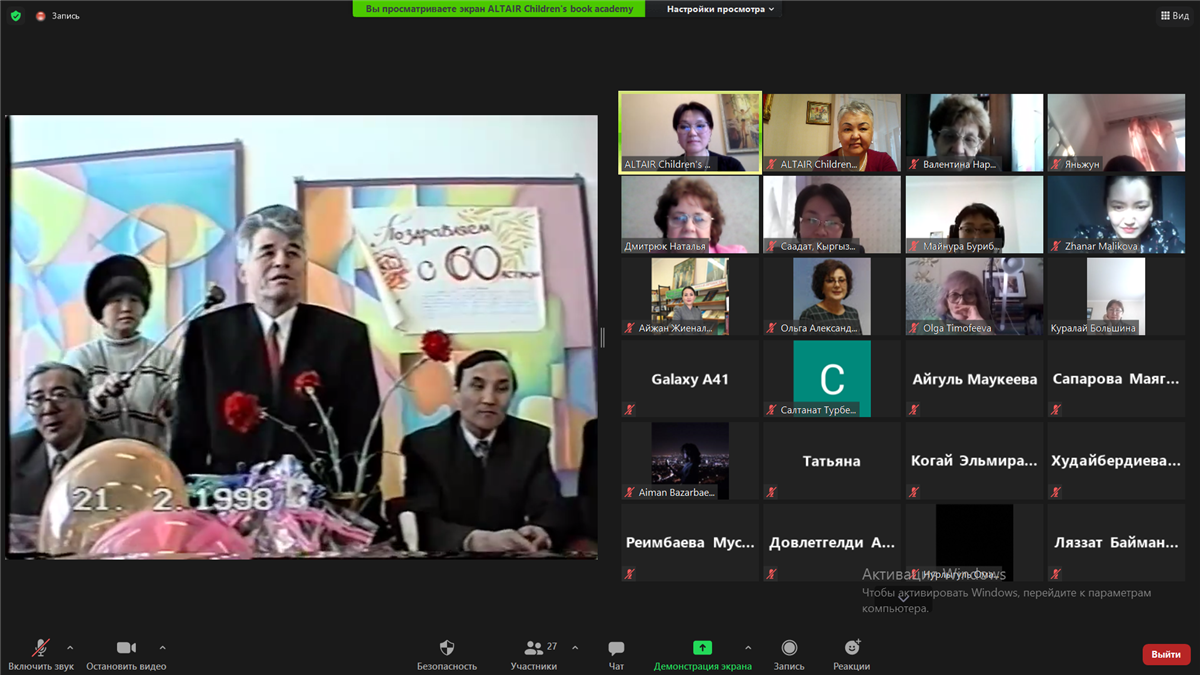Open Reactions (Реакции) emoji menu
The image size is (1200, 675).
851,649
